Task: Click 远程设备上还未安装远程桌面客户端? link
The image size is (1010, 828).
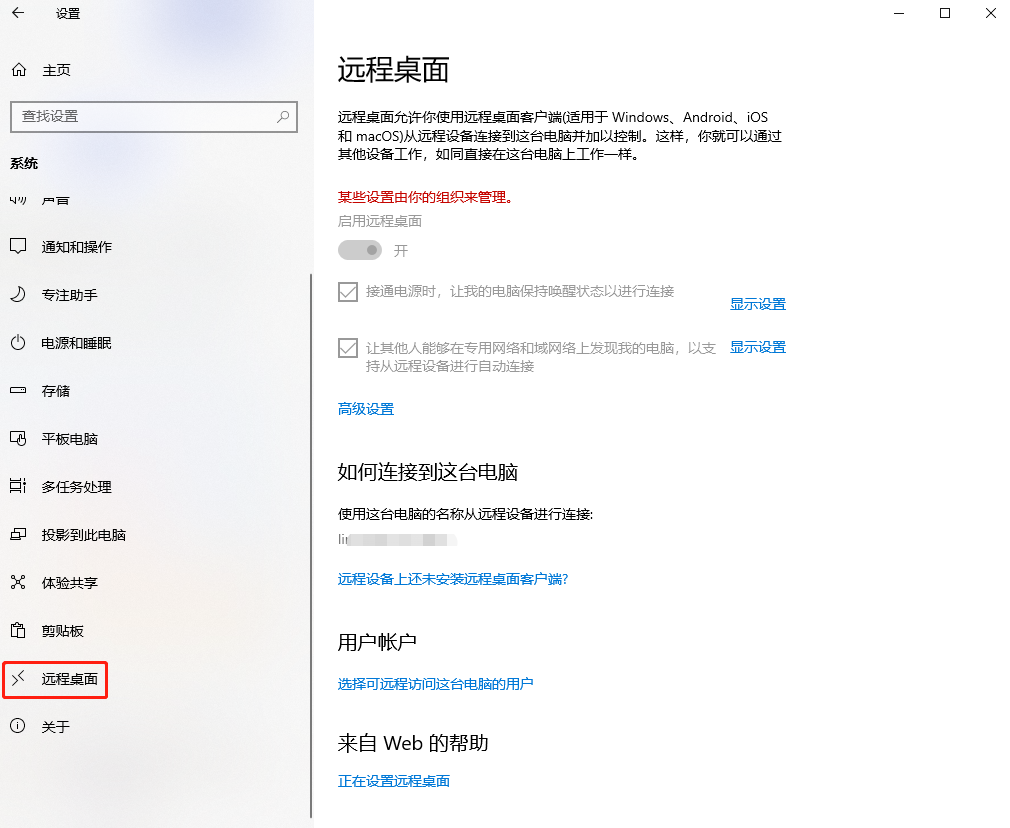Action: (453, 579)
